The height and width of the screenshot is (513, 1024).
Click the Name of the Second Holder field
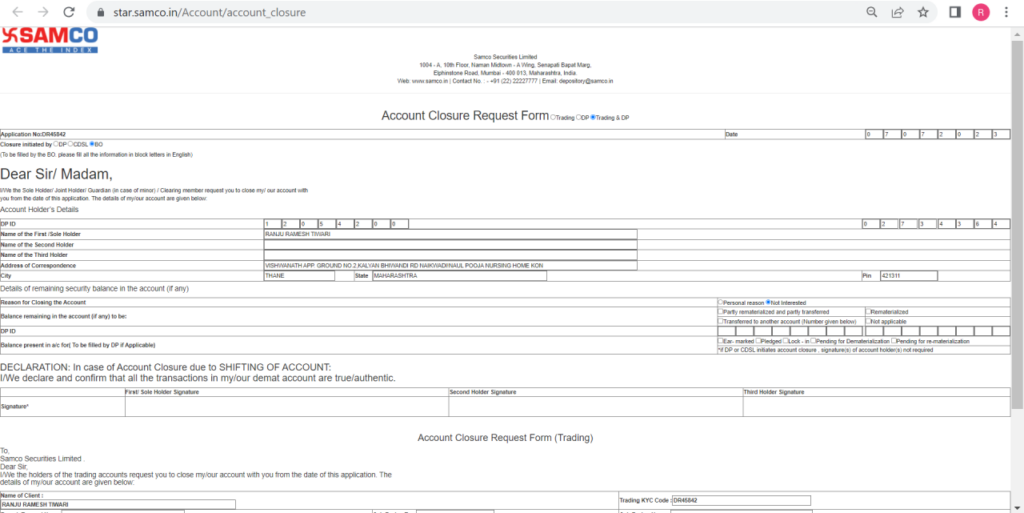point(450,244)
